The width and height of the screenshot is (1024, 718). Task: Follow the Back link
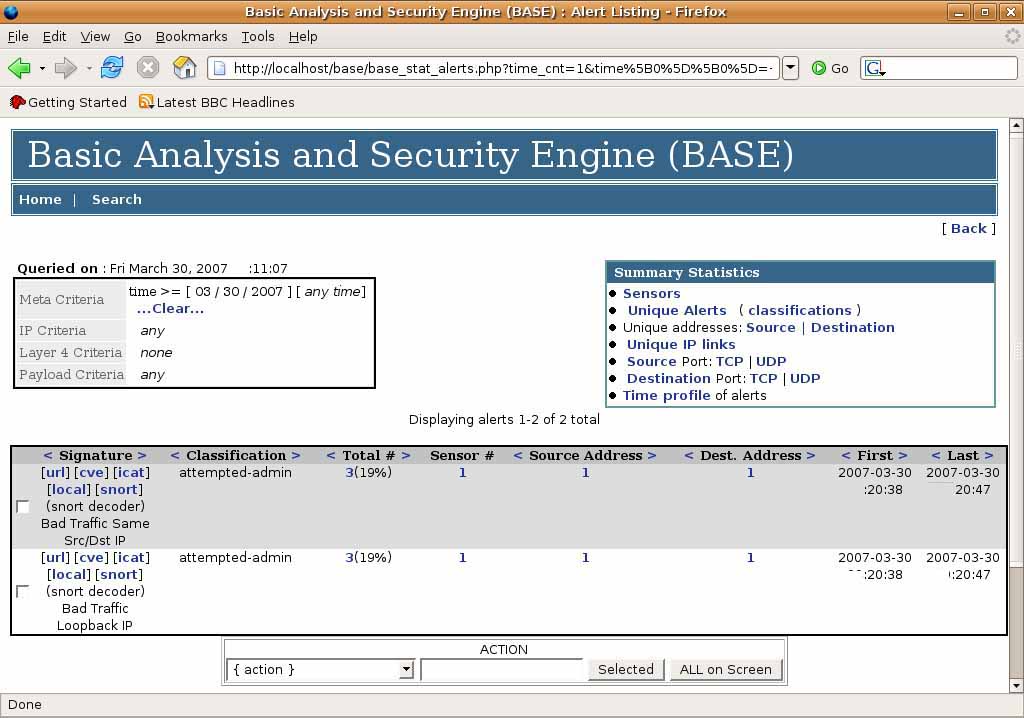[x=968, y=228]
